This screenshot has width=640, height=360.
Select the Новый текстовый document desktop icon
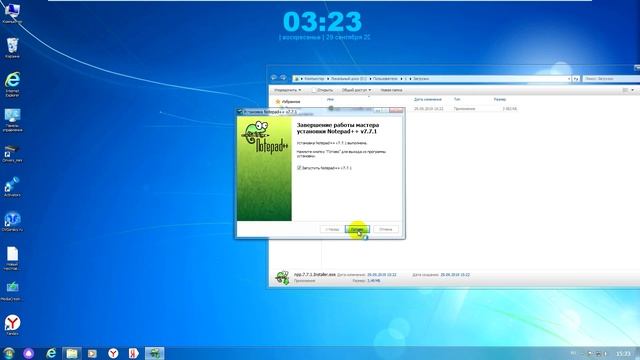12,258
